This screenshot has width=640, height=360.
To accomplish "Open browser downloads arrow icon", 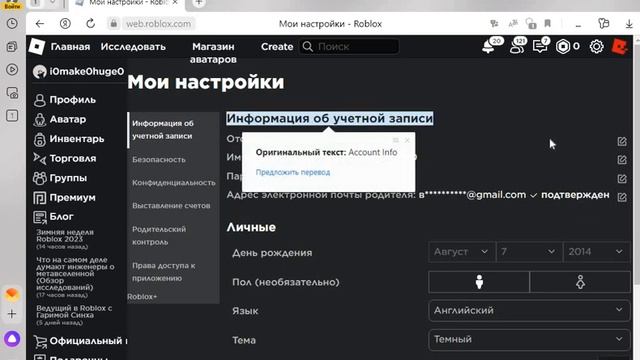I will (x=629, y=24).
